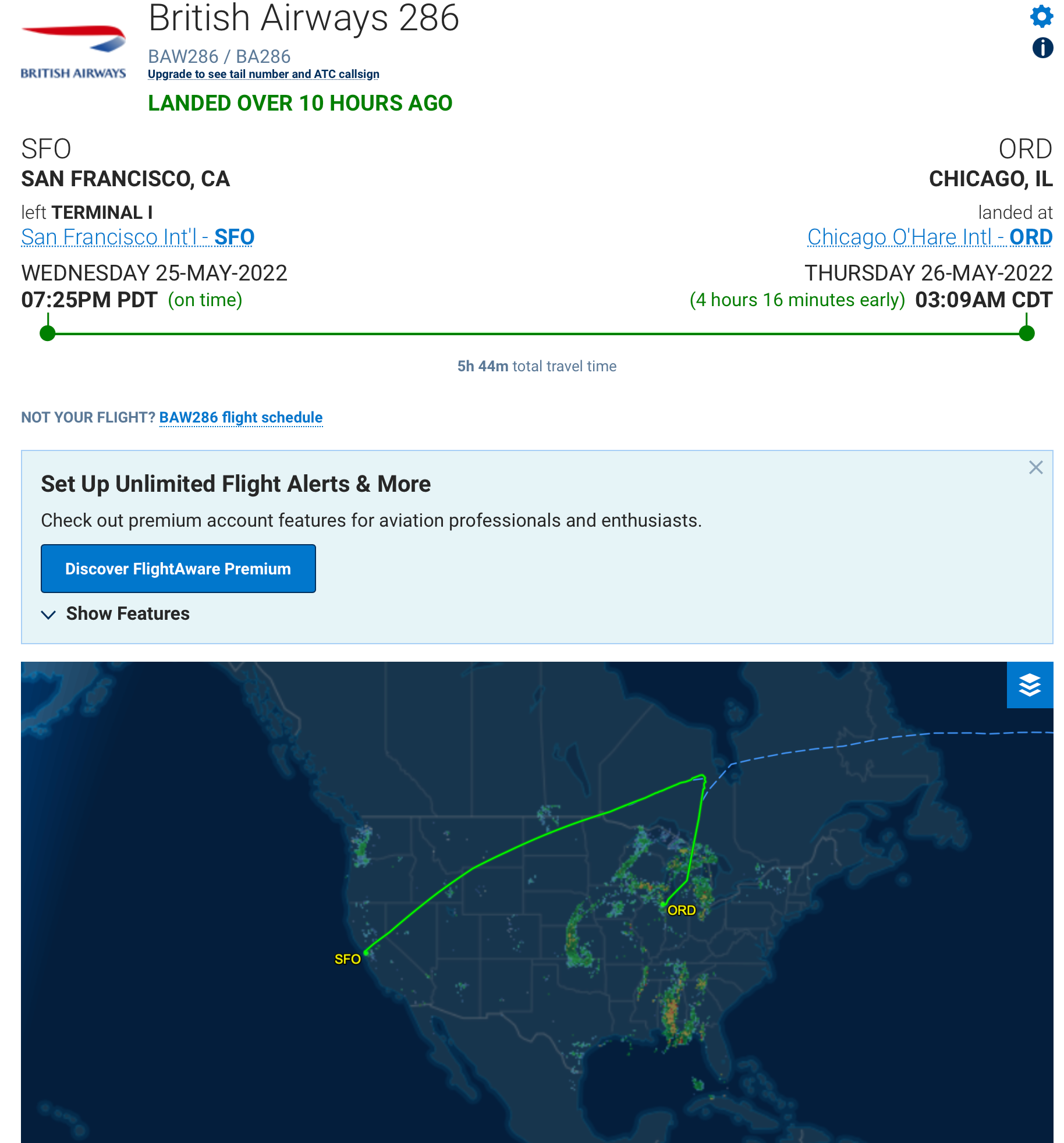Viewport: 1064px width, 1143px height.
Task: Click along the green flight progress bar
Action: pyautogui.click(x=524, y=333)
